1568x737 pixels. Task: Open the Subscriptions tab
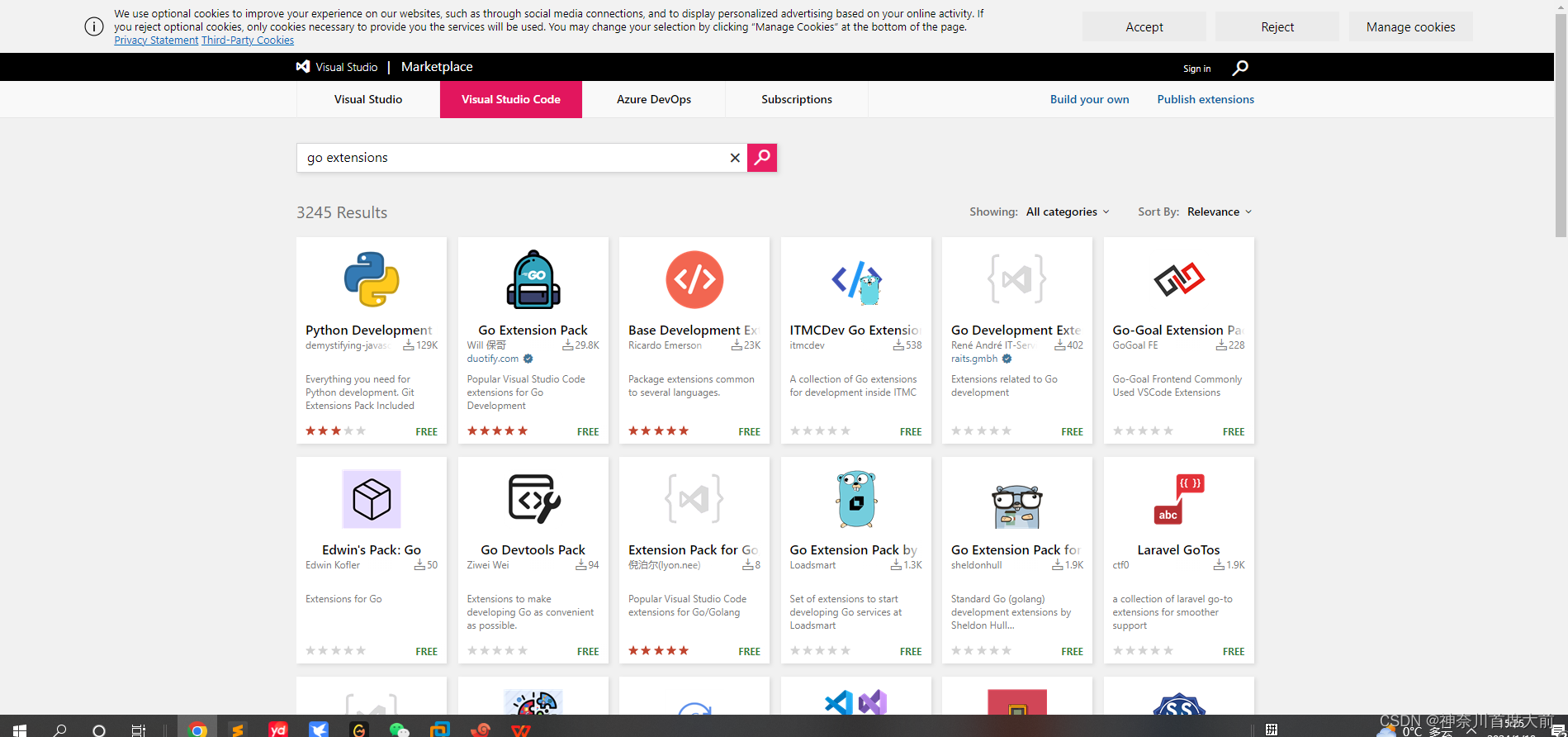797,99
